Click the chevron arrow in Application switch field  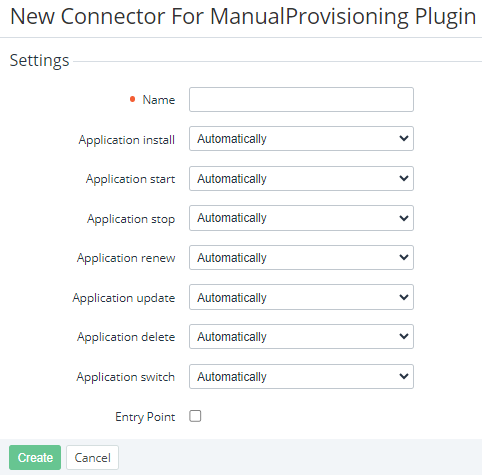click(404, 376)
